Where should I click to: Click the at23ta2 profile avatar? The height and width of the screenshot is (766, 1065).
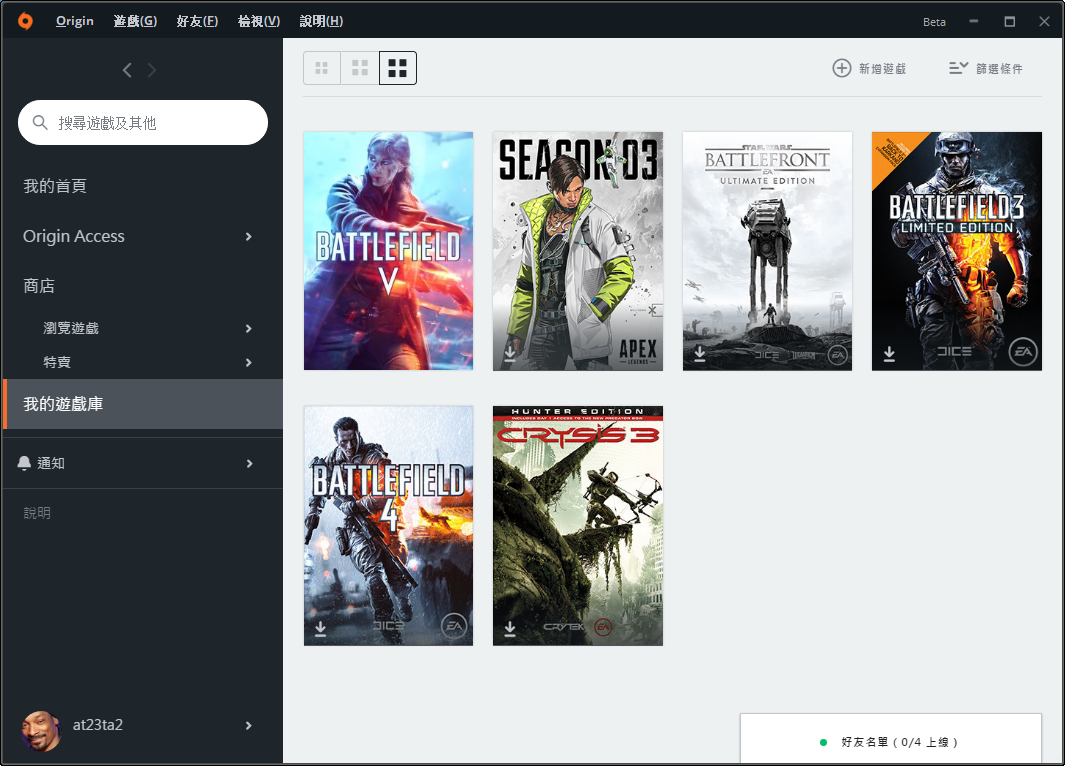[x=41, y=731]
